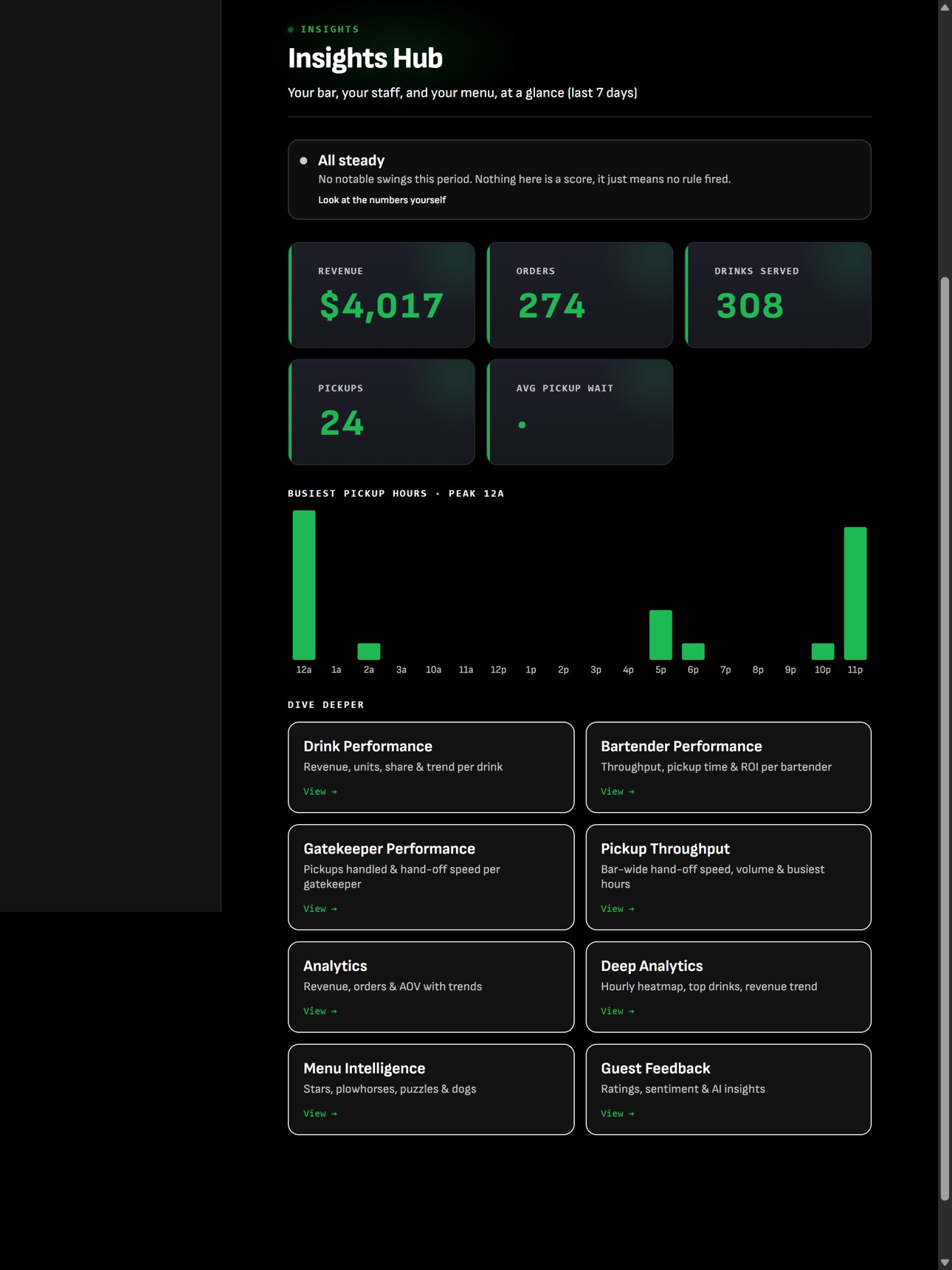Click the scrollbar up arrow
Screen dimensions: 952x1270
tap(945, 7)
